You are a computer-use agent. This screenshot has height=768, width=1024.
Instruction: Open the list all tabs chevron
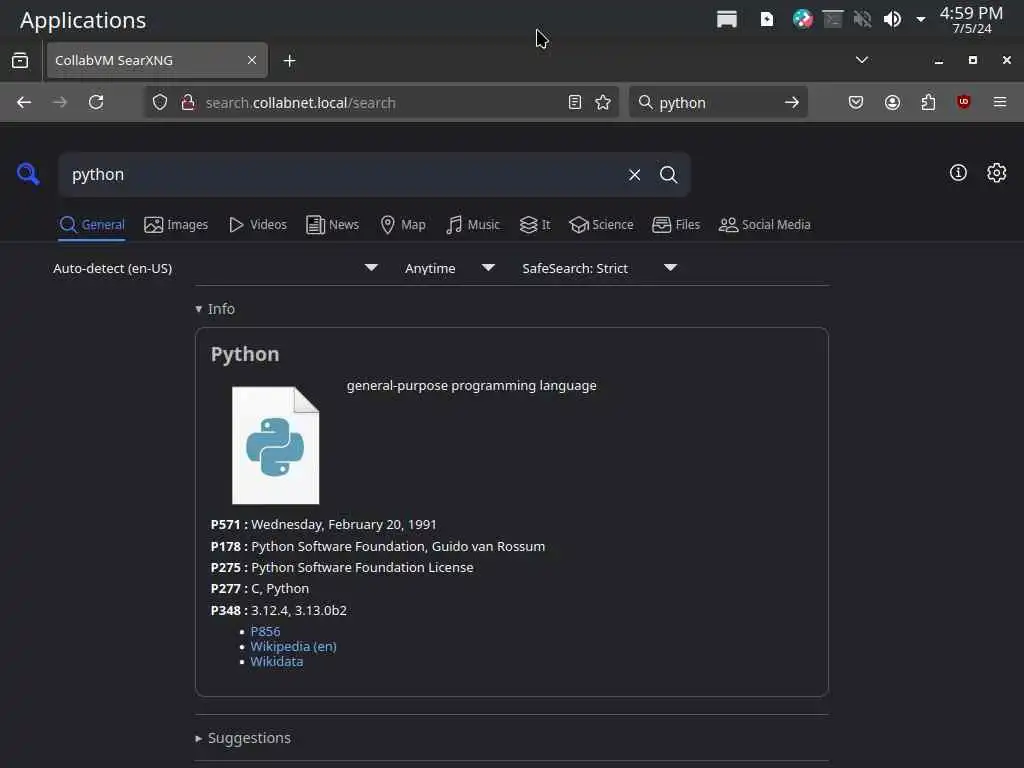pos(861,60)
